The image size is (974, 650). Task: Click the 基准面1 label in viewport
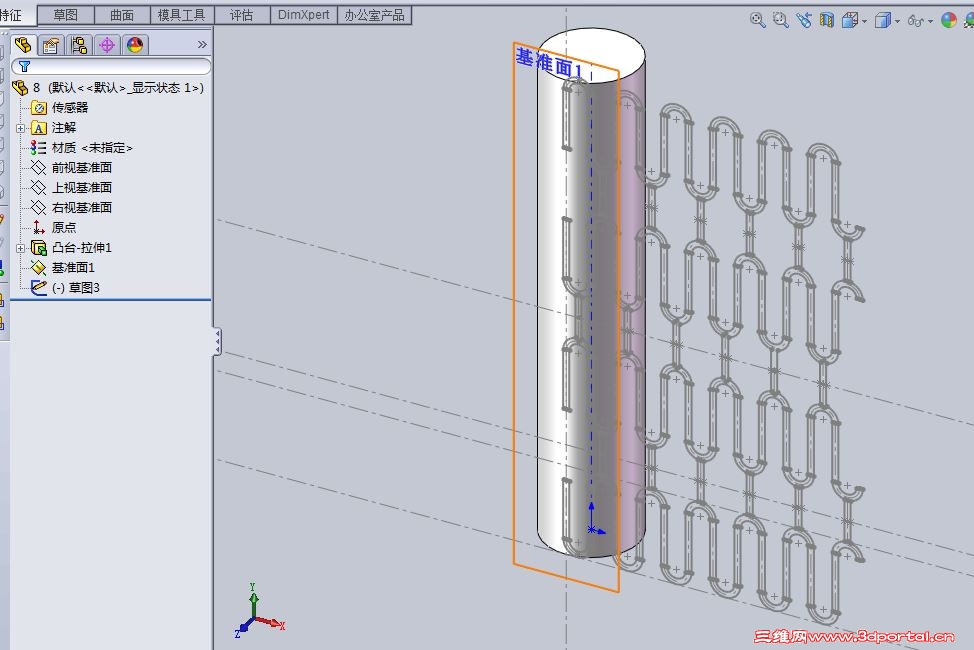point(549,65)
